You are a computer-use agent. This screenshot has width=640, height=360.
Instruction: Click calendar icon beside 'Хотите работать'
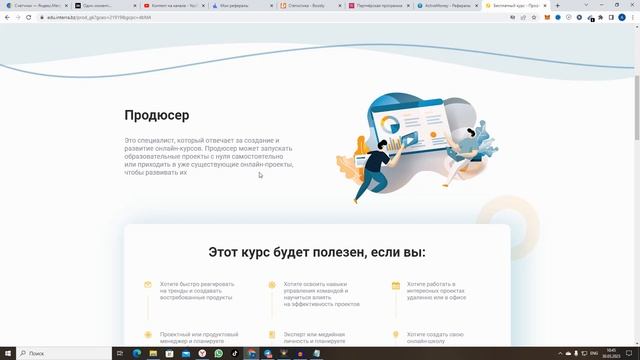pos(396,285)
